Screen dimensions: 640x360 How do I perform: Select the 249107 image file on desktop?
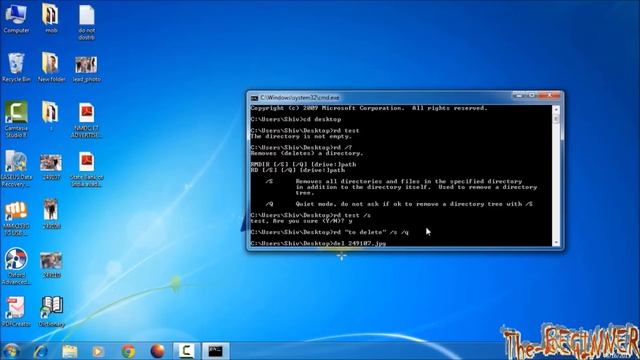click(51, 167)
